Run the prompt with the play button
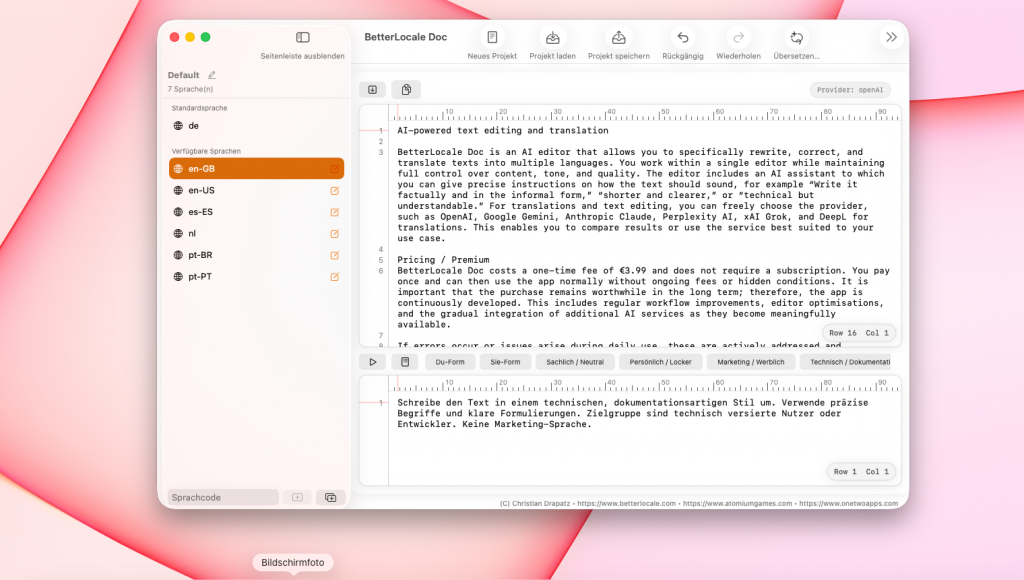1024x580 pixels. tap(372, 362)
